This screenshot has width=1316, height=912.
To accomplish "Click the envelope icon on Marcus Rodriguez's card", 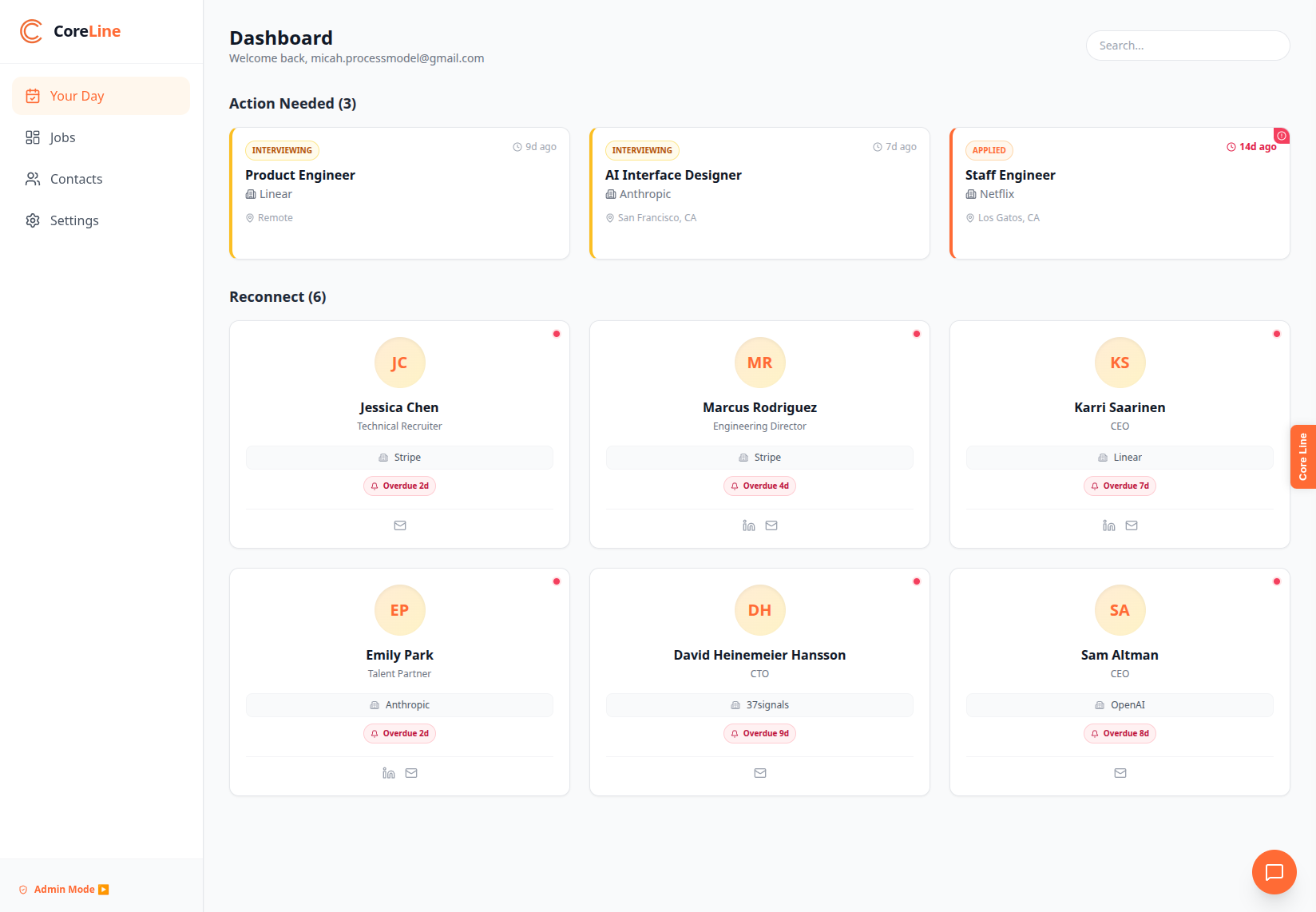I will 771,525.
